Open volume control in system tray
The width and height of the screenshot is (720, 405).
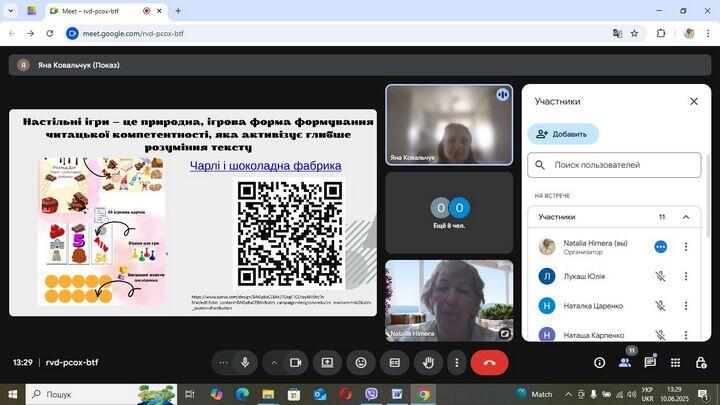click(x=632, y=394)
